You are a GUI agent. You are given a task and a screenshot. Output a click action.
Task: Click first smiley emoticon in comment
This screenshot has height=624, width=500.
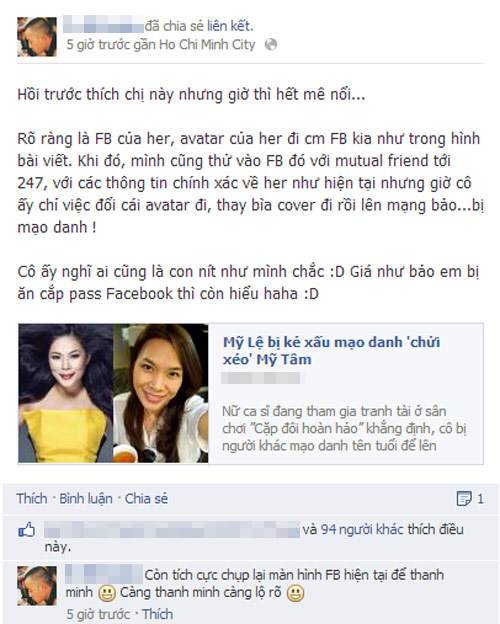click(106, 594)
